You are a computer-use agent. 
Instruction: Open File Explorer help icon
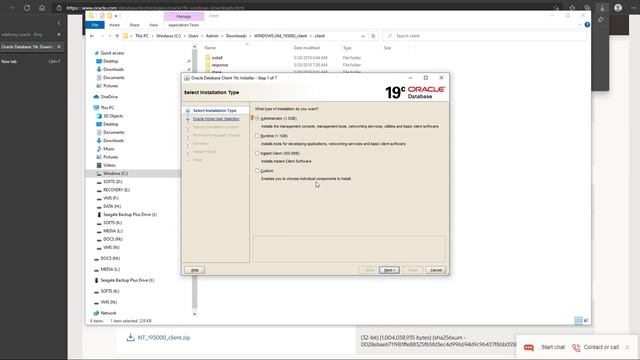[x=587, y=25]
